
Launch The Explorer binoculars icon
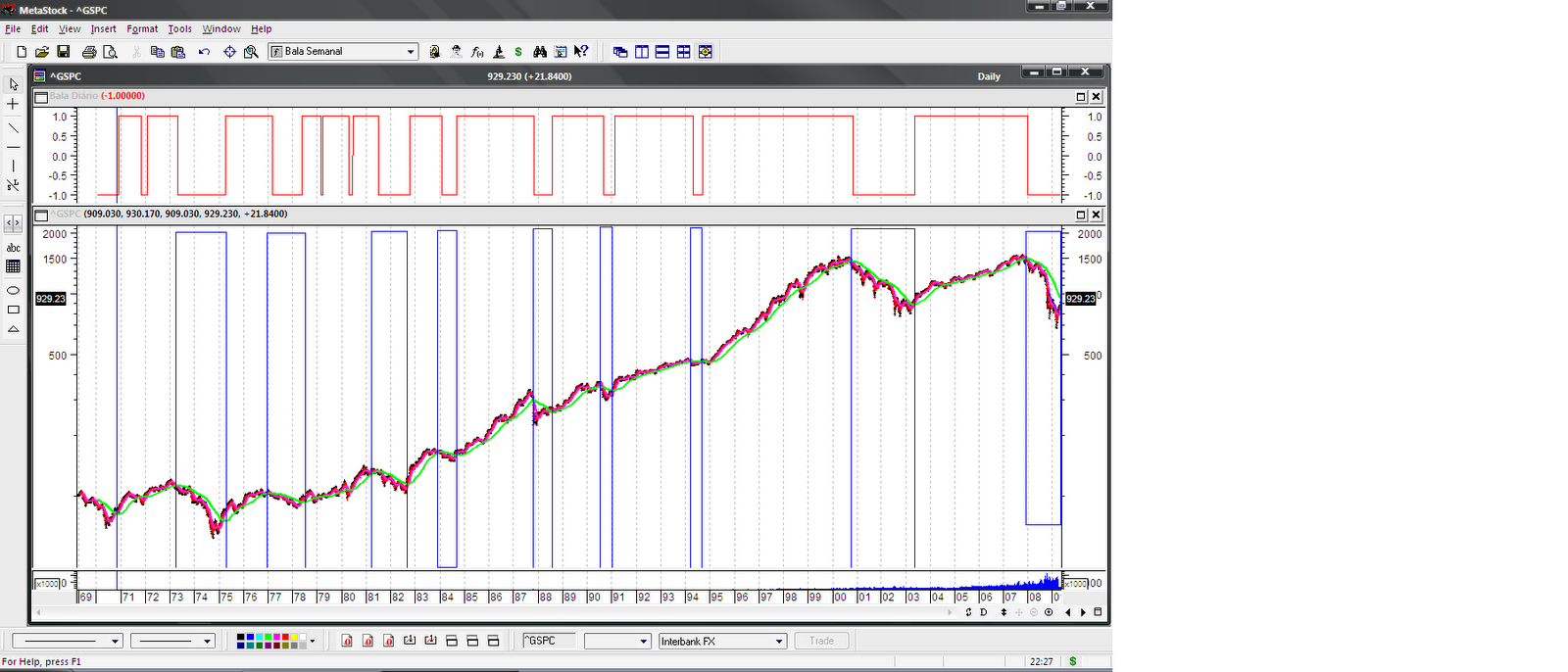[540, 52]
